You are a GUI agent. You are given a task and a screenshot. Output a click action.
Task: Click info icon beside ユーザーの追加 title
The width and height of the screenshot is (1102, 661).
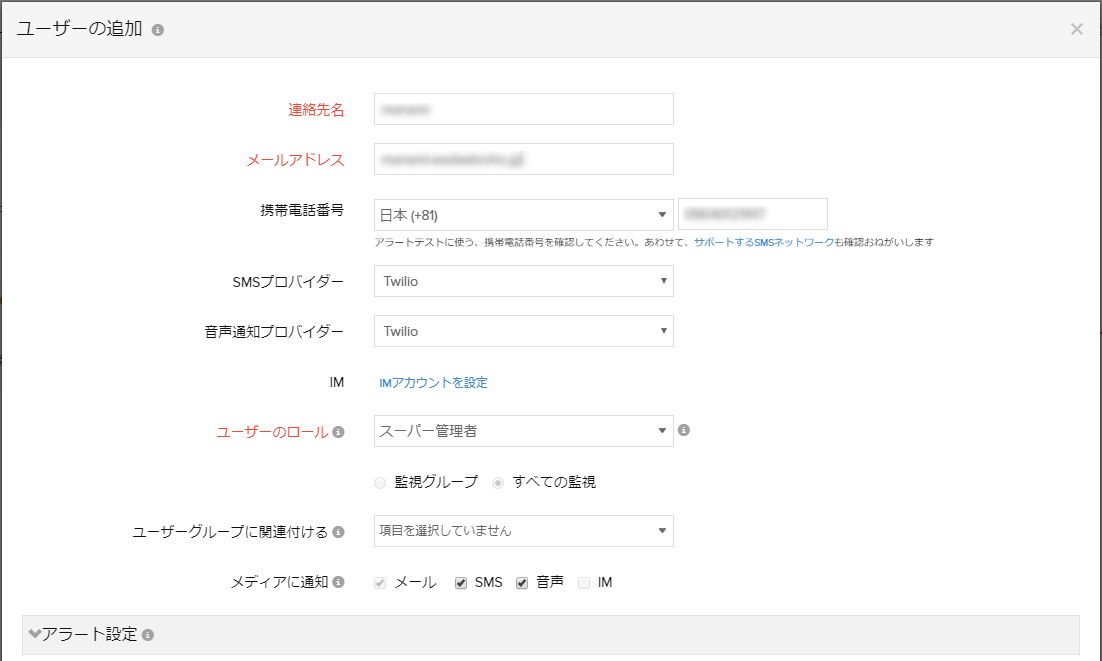(x=158, y=30)
